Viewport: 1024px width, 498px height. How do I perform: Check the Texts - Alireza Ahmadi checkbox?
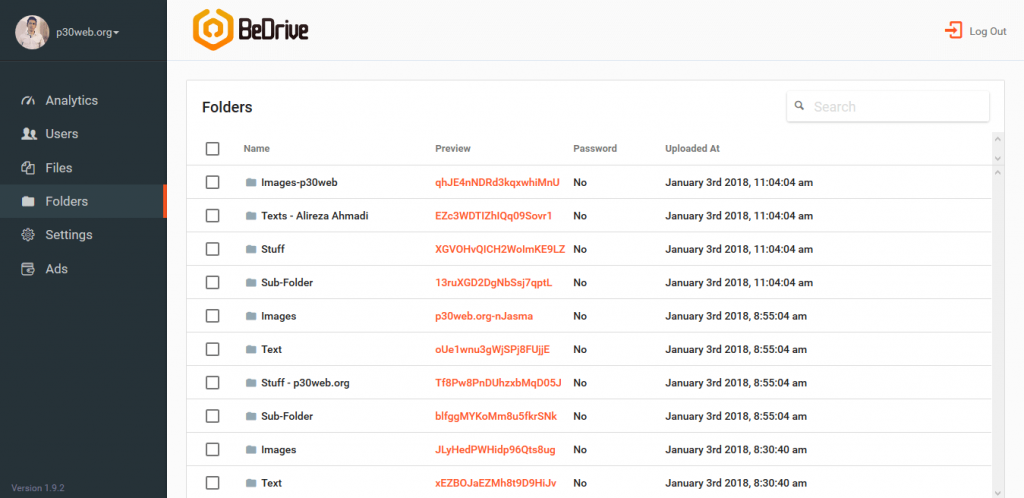pos(212,215)
